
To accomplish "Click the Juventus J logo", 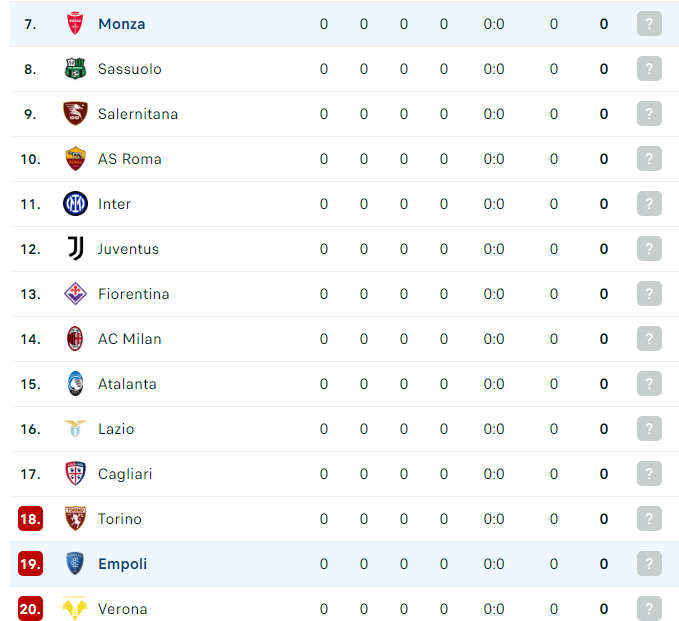I will [x=76, y=249].
